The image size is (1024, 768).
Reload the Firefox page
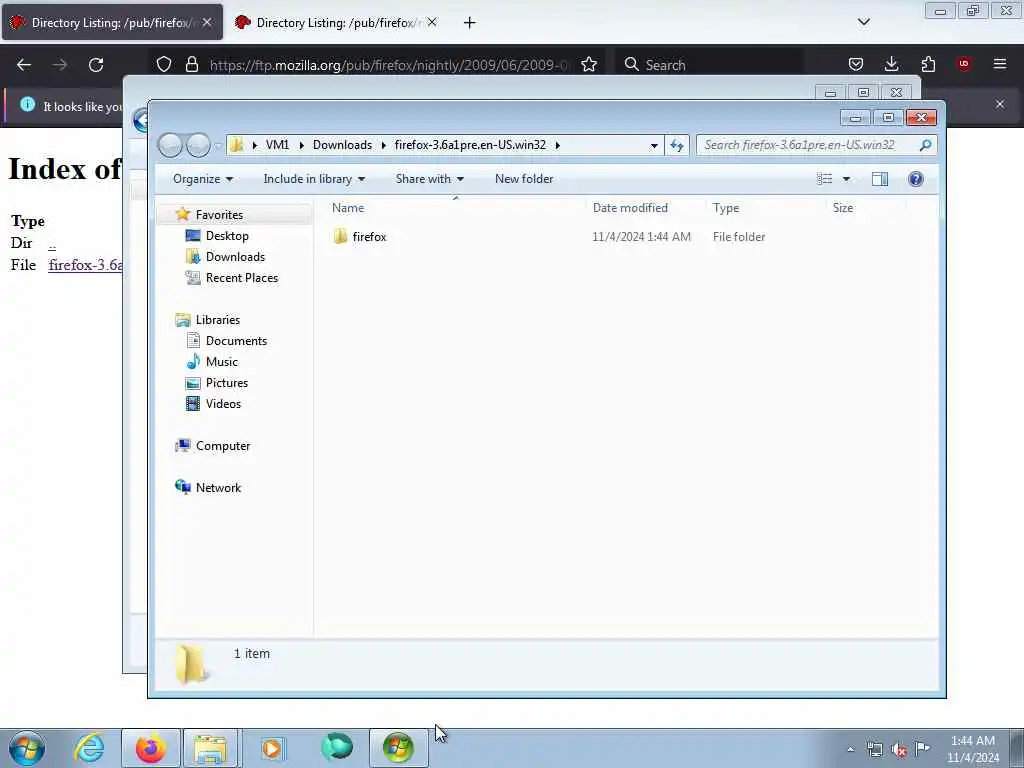96,65
